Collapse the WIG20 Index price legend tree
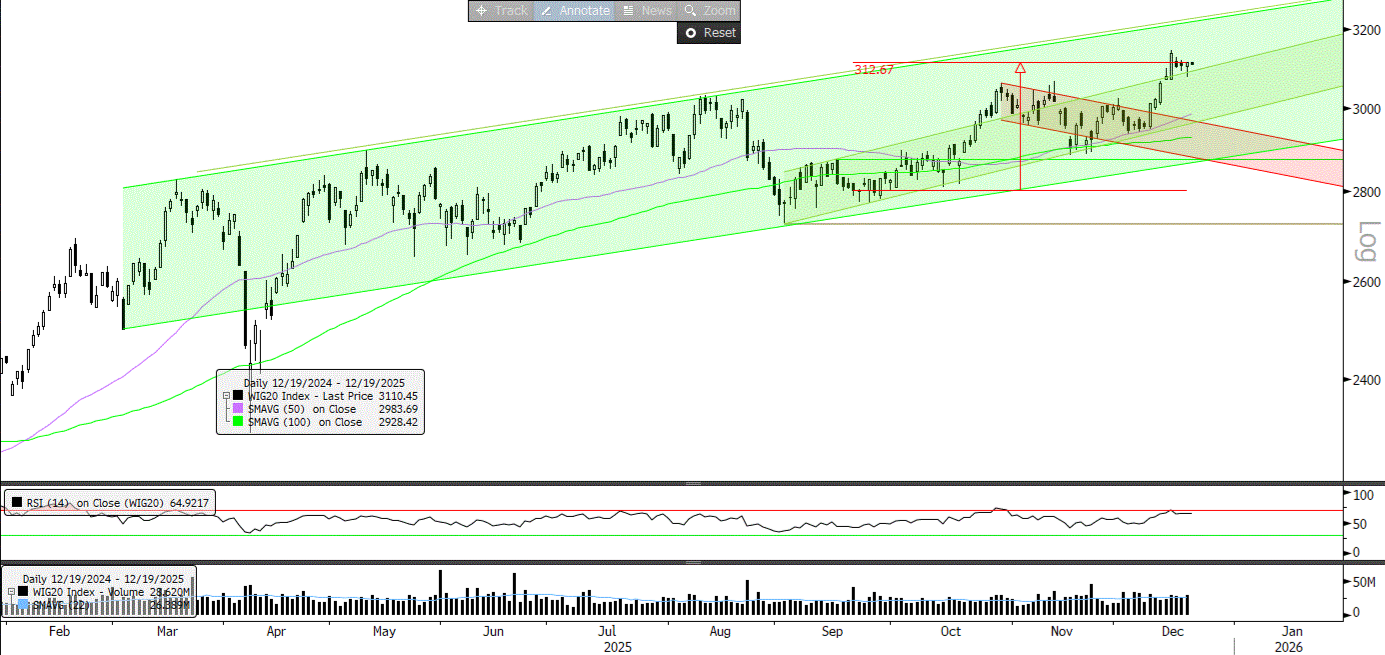 (225, 396)
